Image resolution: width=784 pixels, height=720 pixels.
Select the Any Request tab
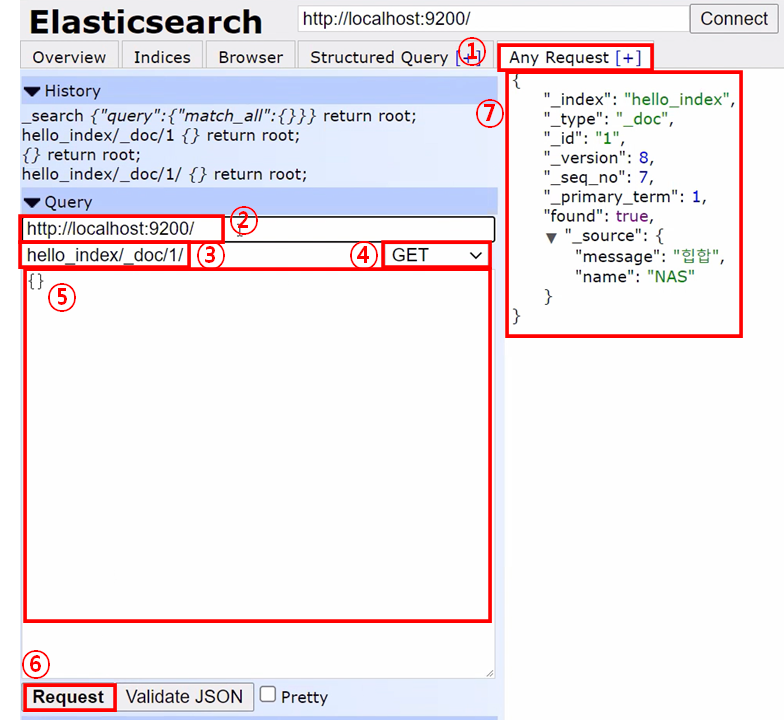click(x=559, y=58)
